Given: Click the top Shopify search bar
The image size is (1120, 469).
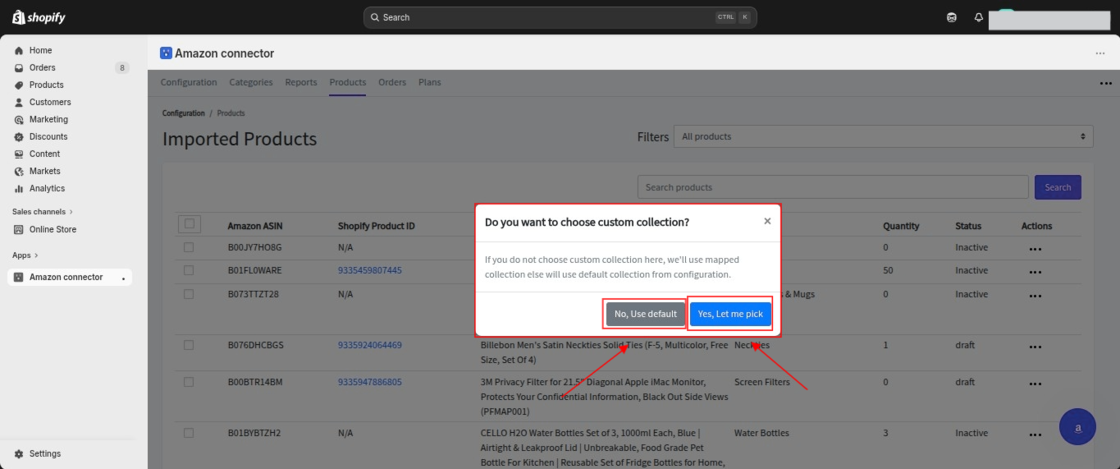Looking at the screenshot, I should click(x=560, y=17).
